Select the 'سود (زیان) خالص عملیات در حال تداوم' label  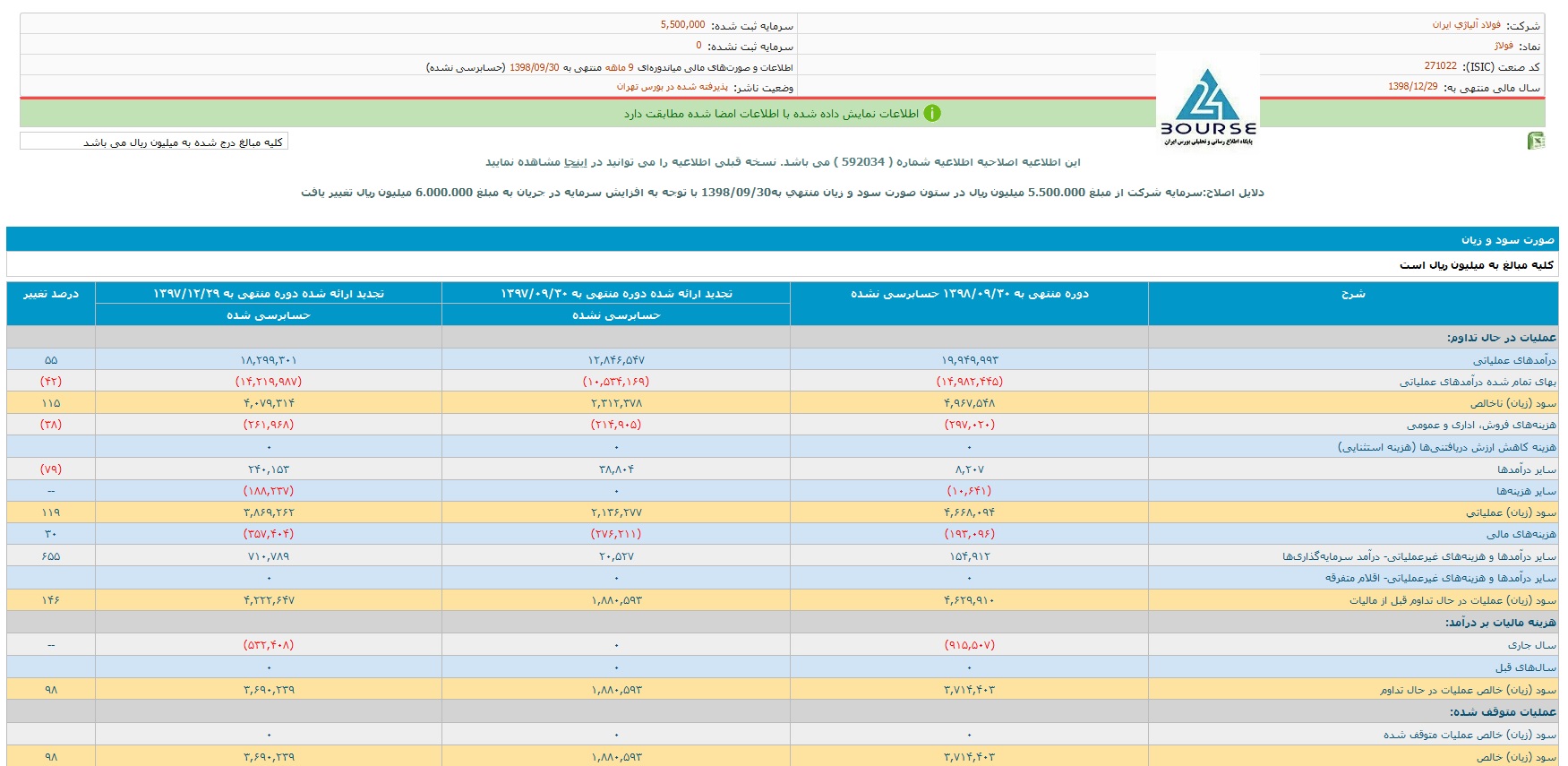pyautogui.click(x=1468, y=690)
